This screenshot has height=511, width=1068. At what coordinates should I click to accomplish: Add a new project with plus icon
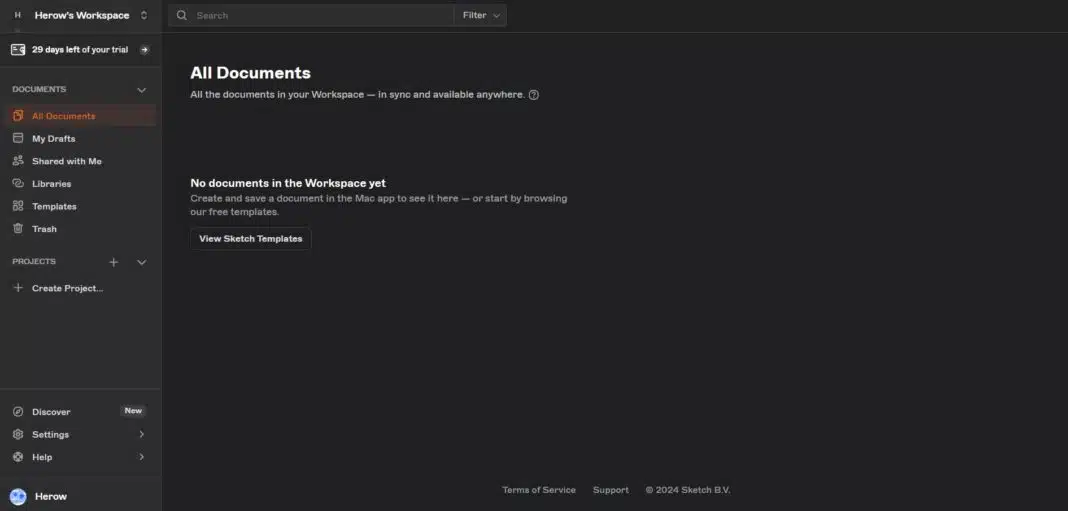pyautogui.click(x=114, y=262)
